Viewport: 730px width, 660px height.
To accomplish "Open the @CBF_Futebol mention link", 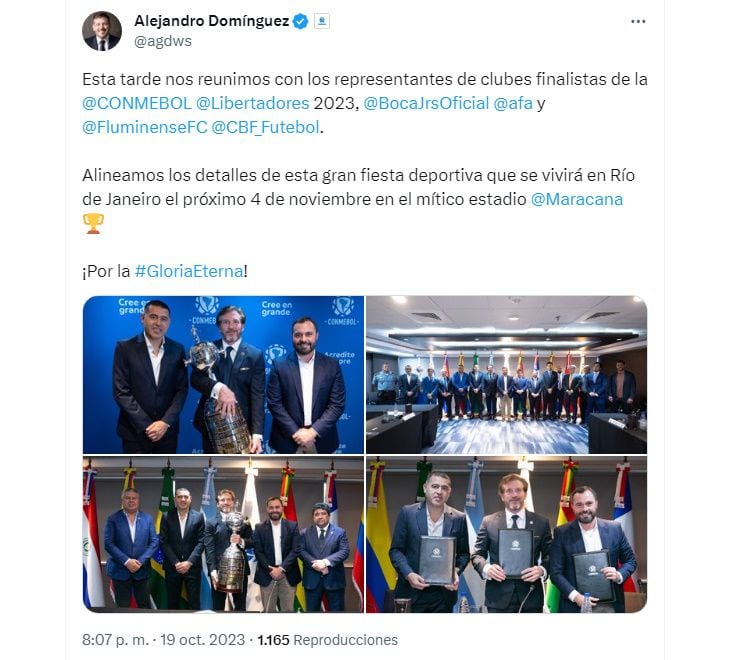I will pyautogui.click(x=265, y=127).
